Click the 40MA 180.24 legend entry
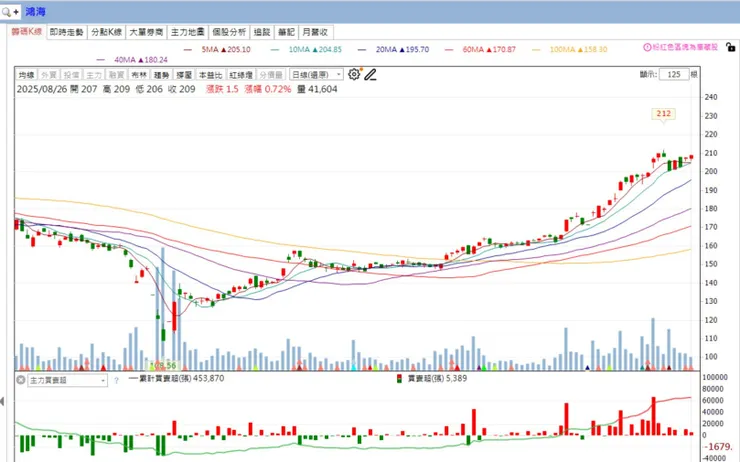The height and width of the screenshot is (462, 740). tap(132, 60)
